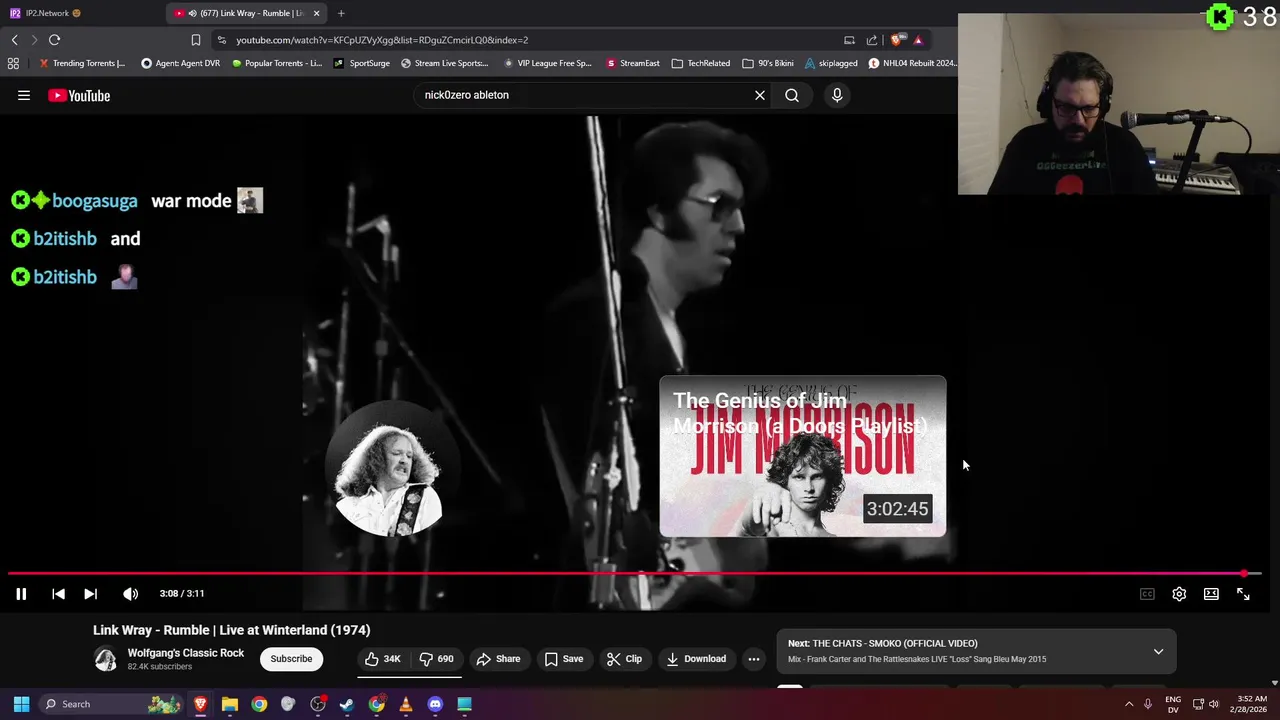Open skiplagged bookmark

[x=831, y=63]
